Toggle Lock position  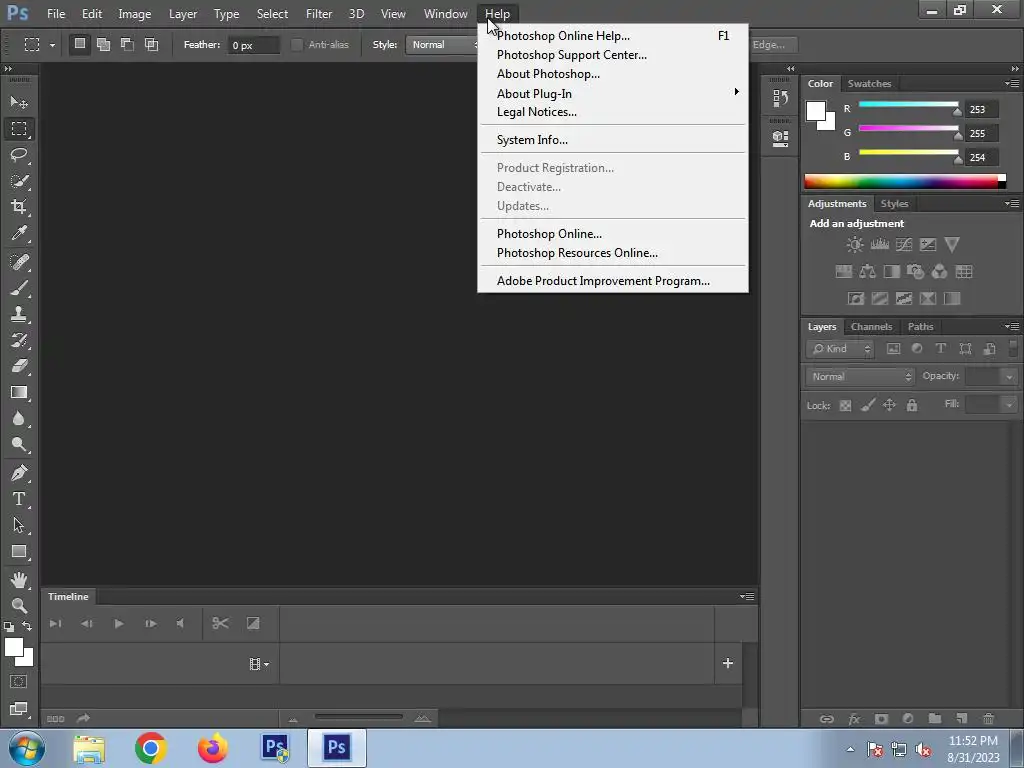(889, 406)
